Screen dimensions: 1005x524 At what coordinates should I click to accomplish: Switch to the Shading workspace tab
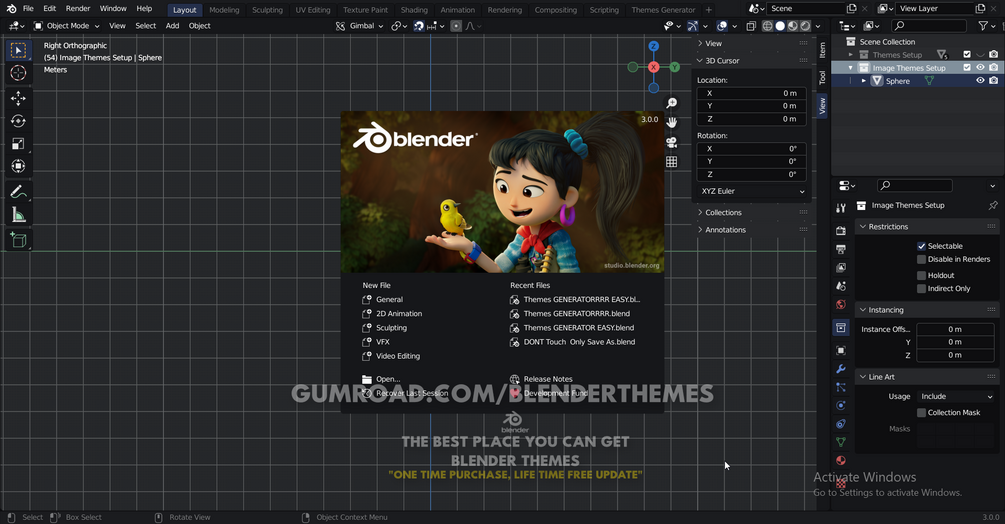(414, 10)
